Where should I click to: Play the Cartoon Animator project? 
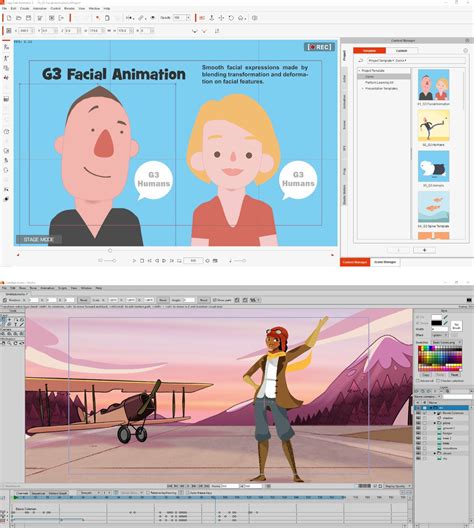pyautogui.click(x=134, y=261)
